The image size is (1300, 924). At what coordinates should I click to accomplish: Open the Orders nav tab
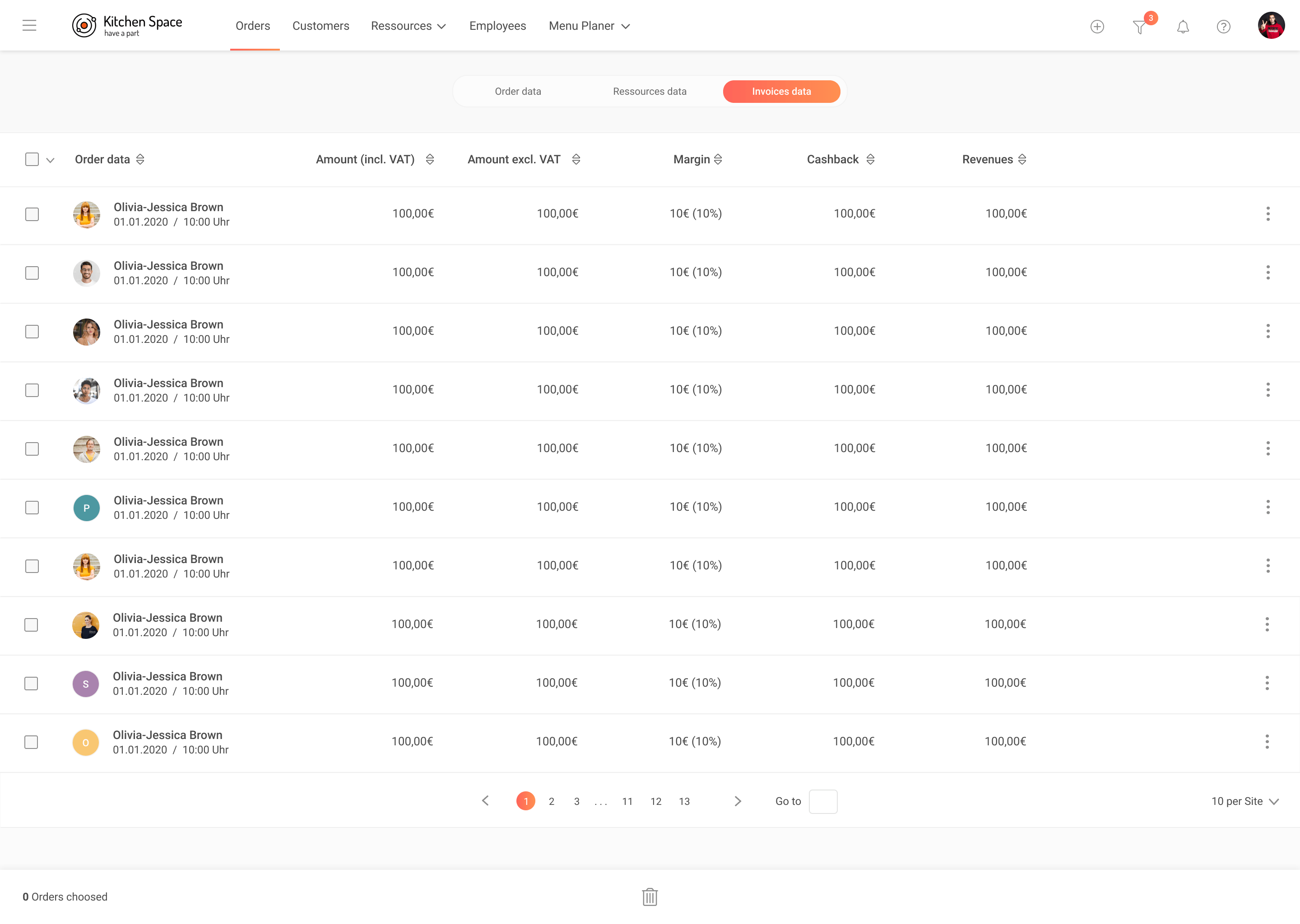click(x=253, y=26)
